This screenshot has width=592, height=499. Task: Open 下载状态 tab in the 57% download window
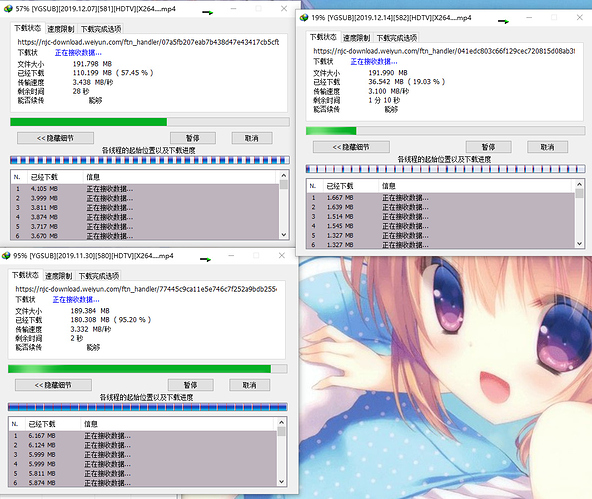click(x=28, y=28)
